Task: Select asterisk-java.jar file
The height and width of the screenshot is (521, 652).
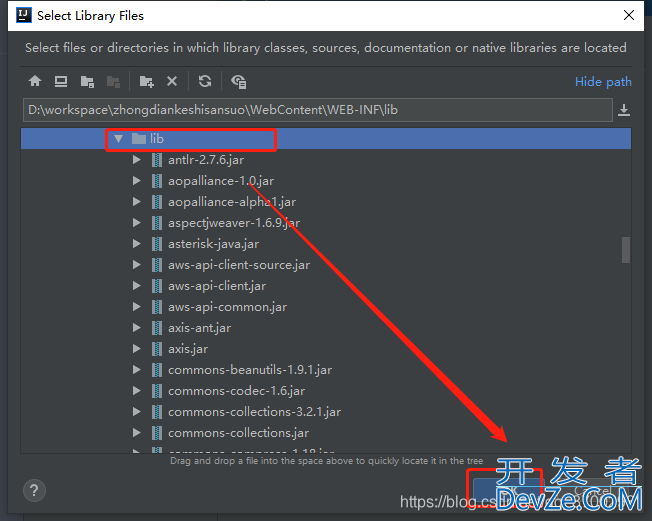Action: tap(213, 244)
